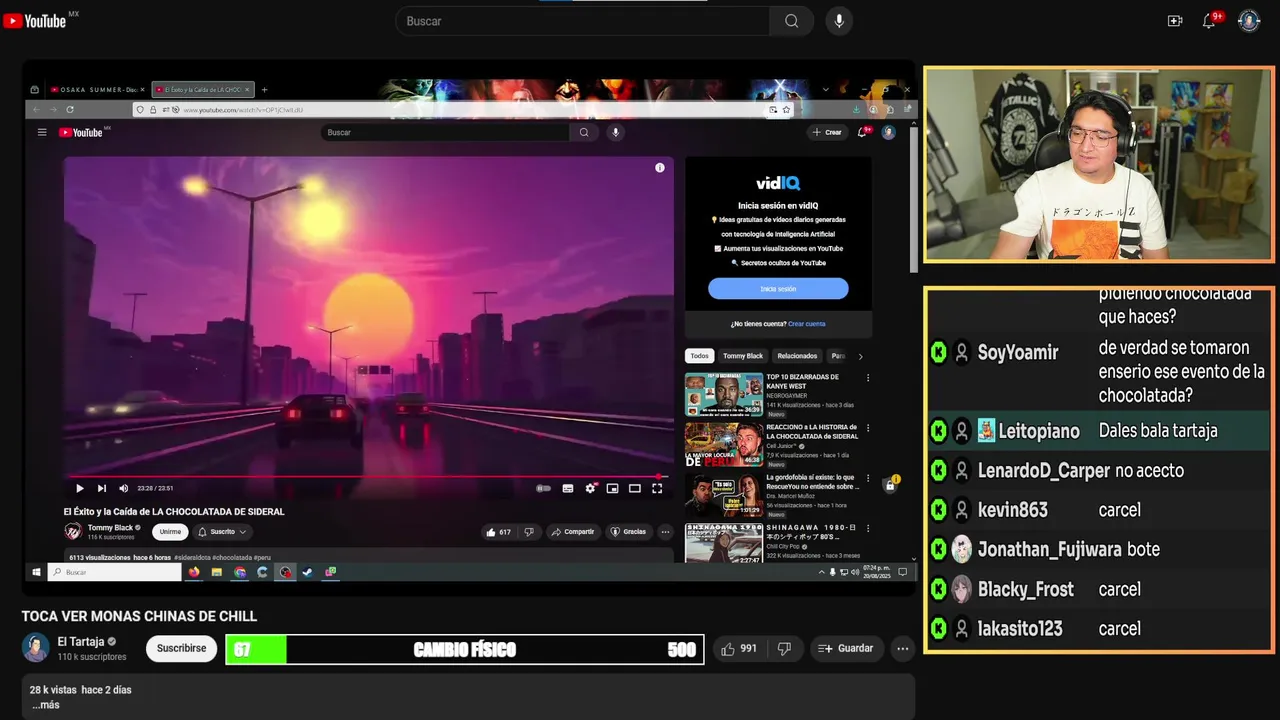This screenshot has width=1280, height=720.
Task: Click chat message 'Dales bala tartaja'
Action: 1158,431
